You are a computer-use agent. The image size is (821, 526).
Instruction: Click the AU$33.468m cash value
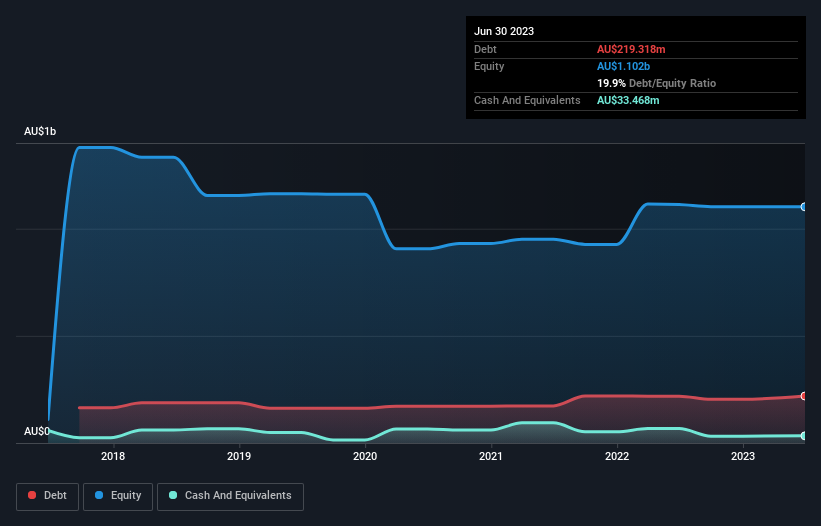click(x=628, y=100)
